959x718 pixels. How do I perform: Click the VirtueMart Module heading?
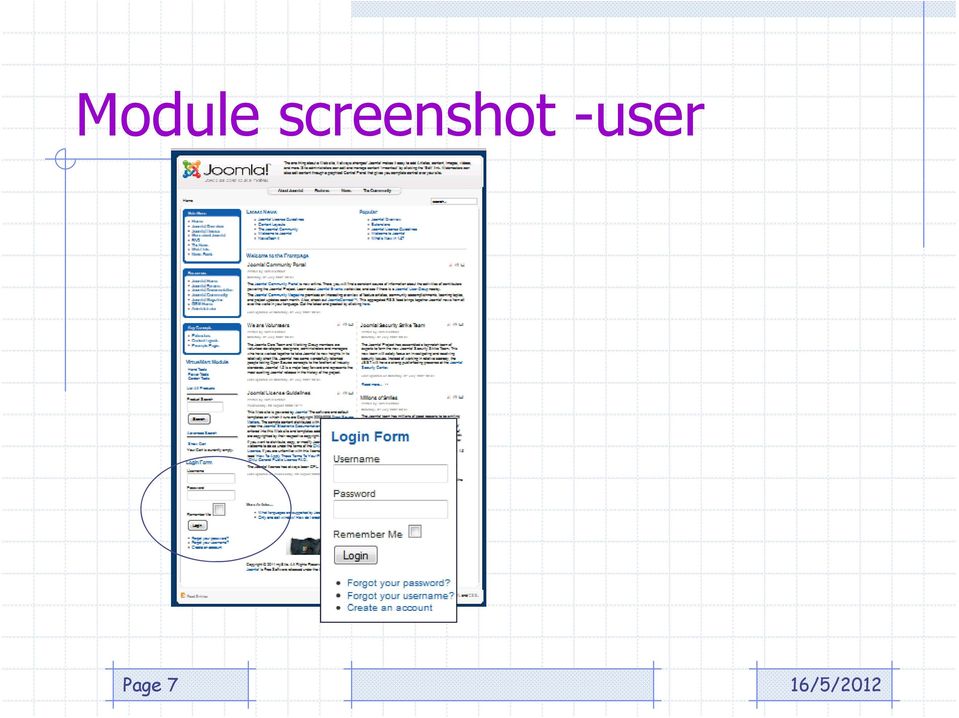tap(207, 362)
